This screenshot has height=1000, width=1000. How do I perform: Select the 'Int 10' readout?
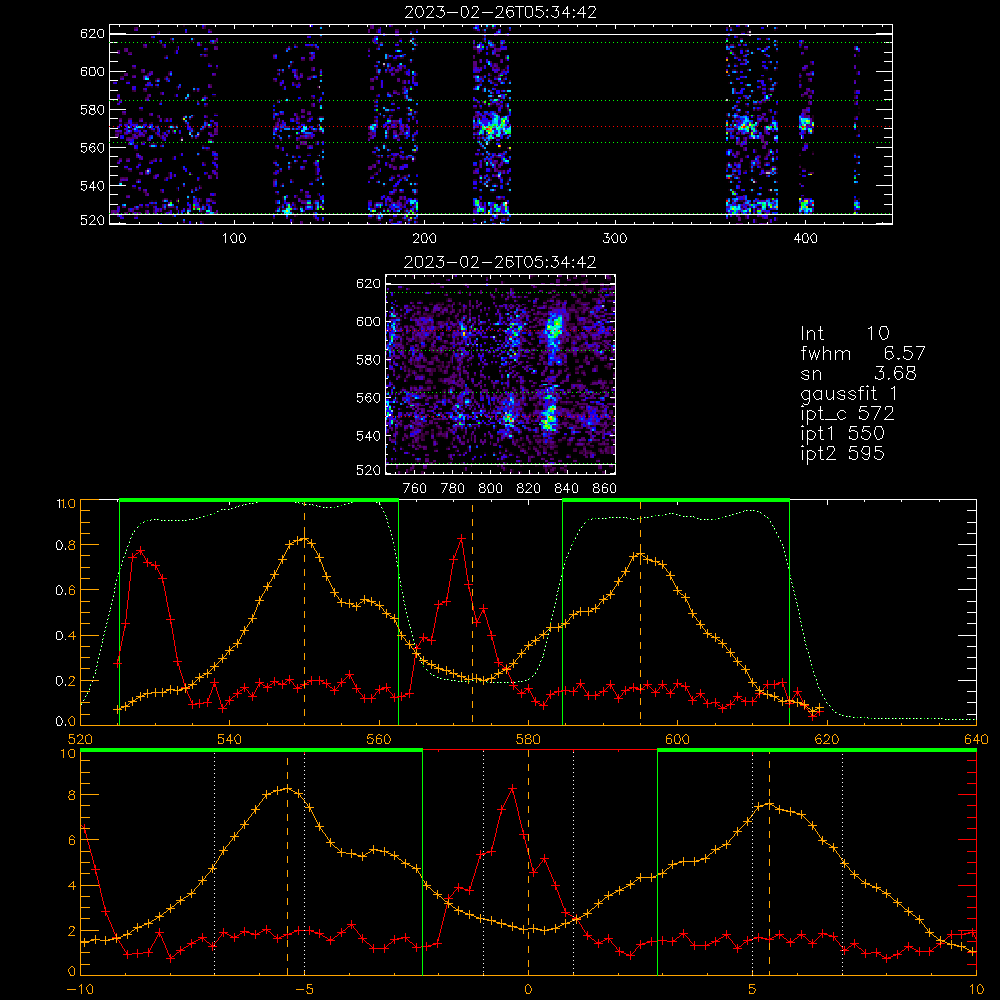click(845, 333)
